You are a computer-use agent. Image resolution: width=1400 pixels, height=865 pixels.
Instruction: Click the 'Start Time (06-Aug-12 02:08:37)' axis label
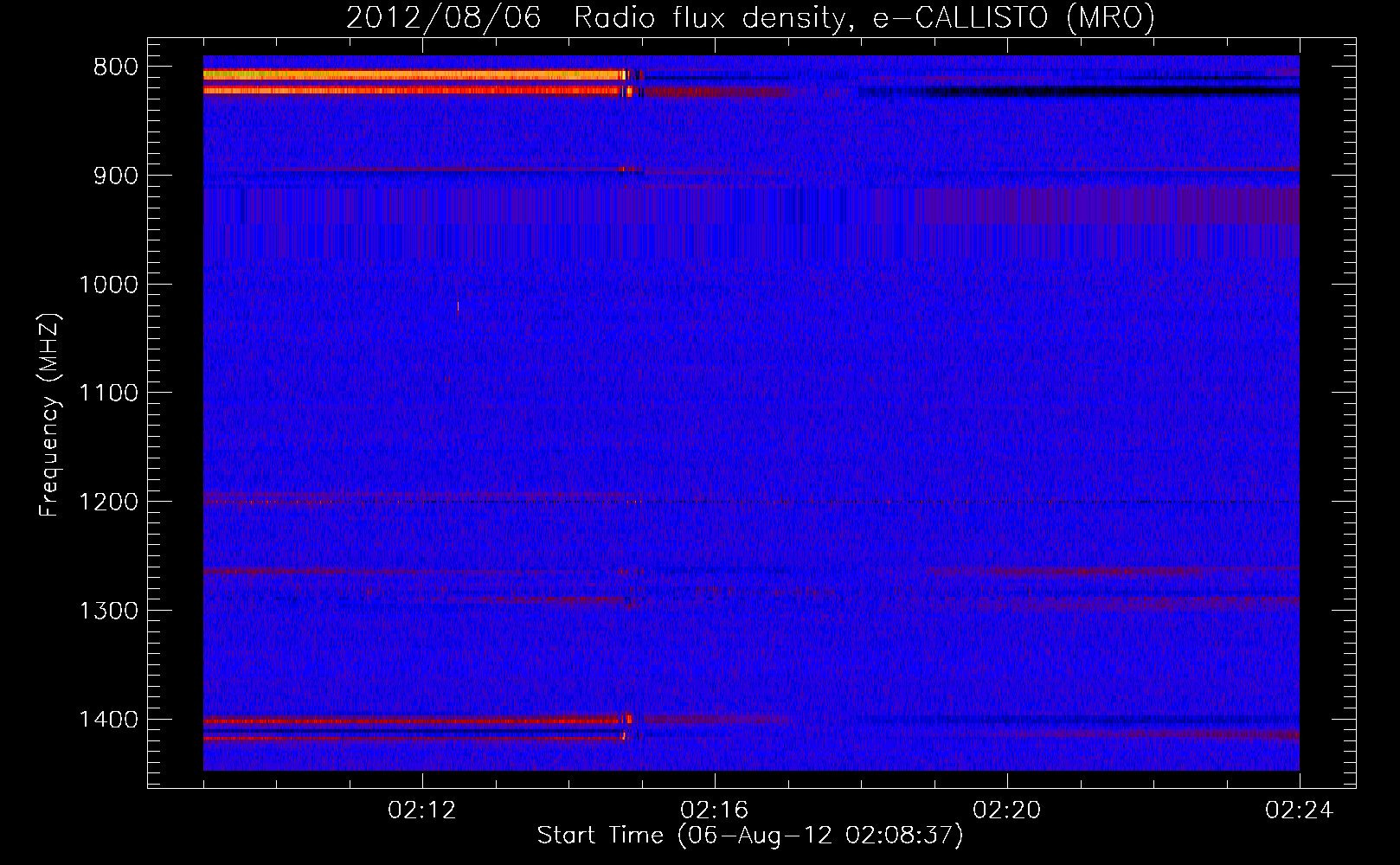click(x=750, y=836)
